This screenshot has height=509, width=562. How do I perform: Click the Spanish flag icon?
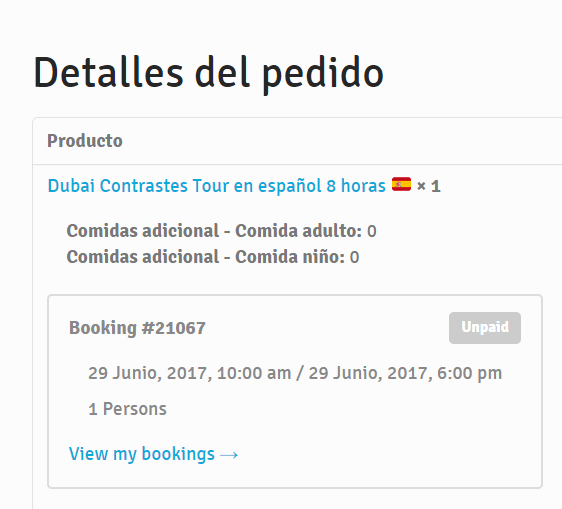(401, 184)
